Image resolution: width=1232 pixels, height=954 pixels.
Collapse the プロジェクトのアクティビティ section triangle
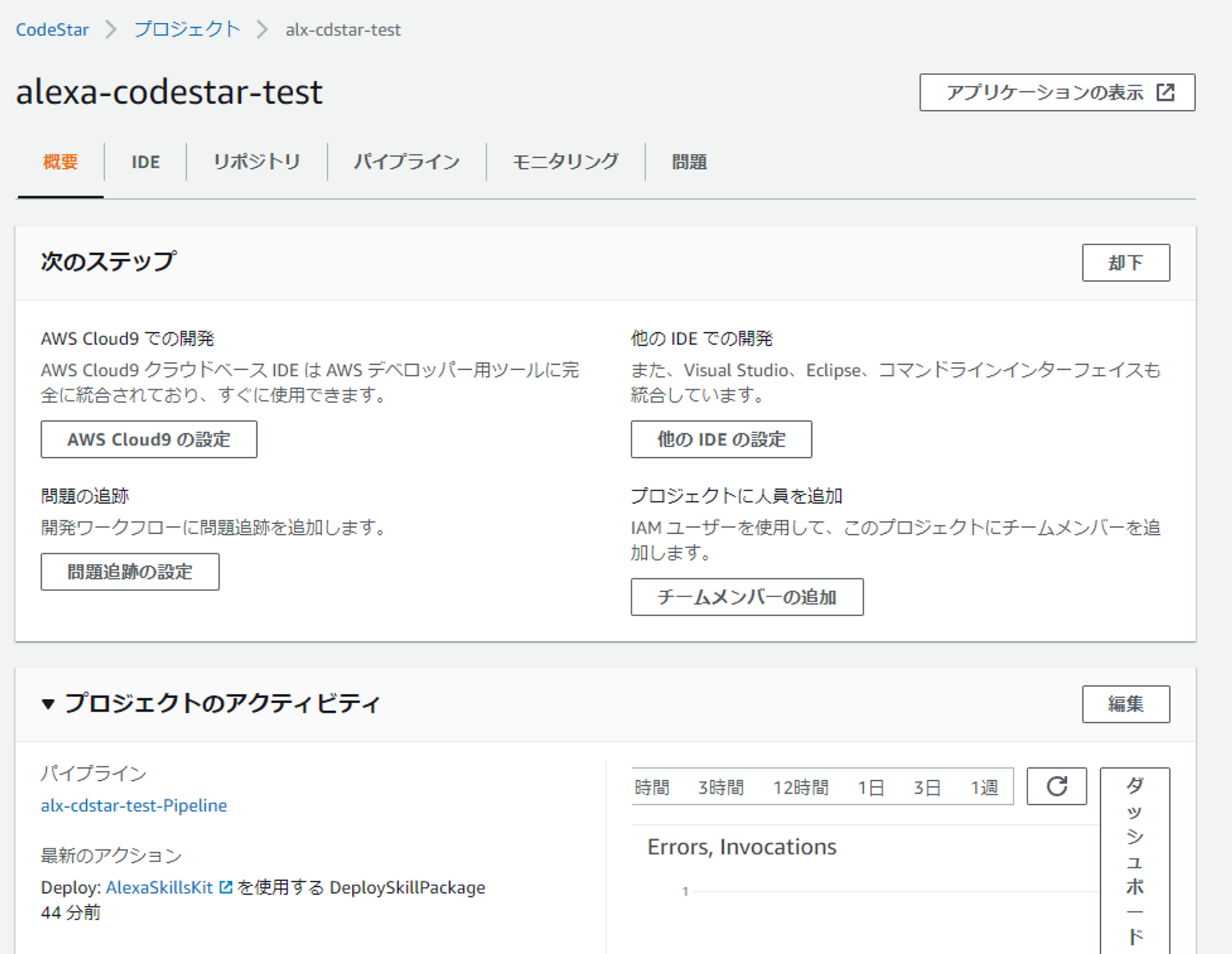48,704
